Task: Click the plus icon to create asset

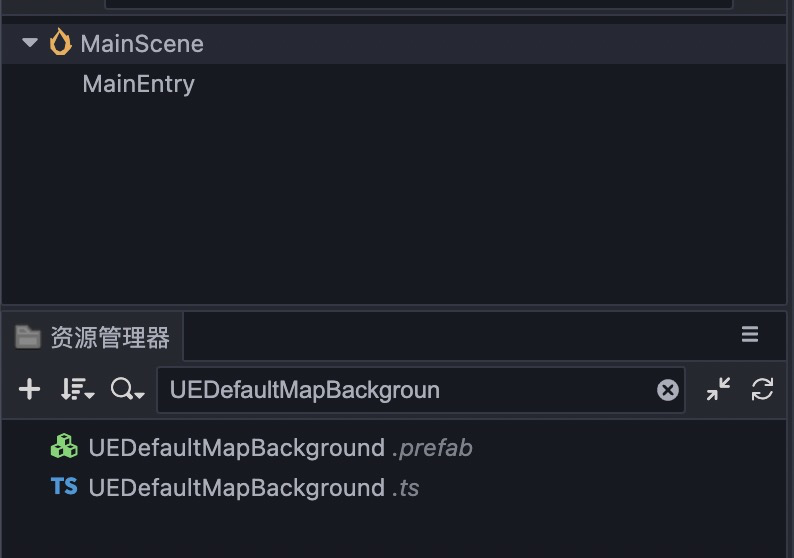Action: pyautogui.click(x=30, y=389)
